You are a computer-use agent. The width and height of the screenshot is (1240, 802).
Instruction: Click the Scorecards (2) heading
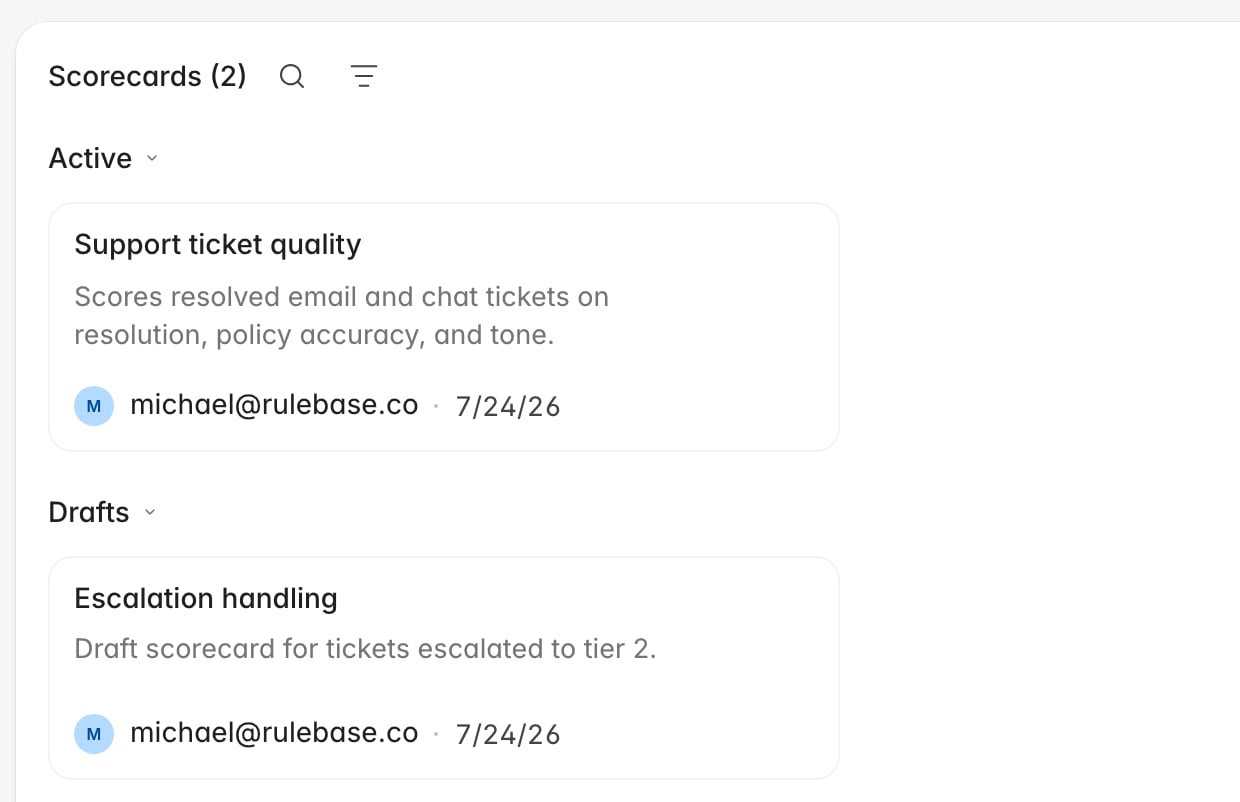(147, 76)
